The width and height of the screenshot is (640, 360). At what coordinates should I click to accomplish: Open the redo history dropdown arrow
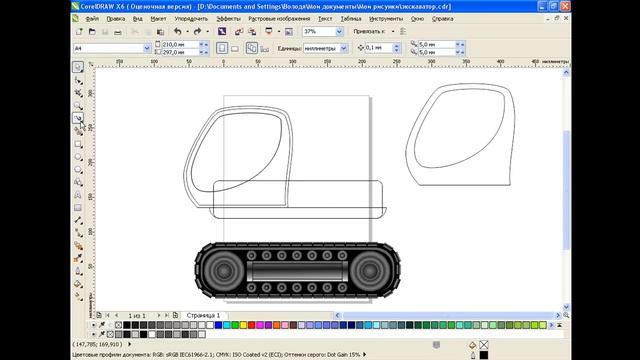pyautogui.click(x=207, y=31)
